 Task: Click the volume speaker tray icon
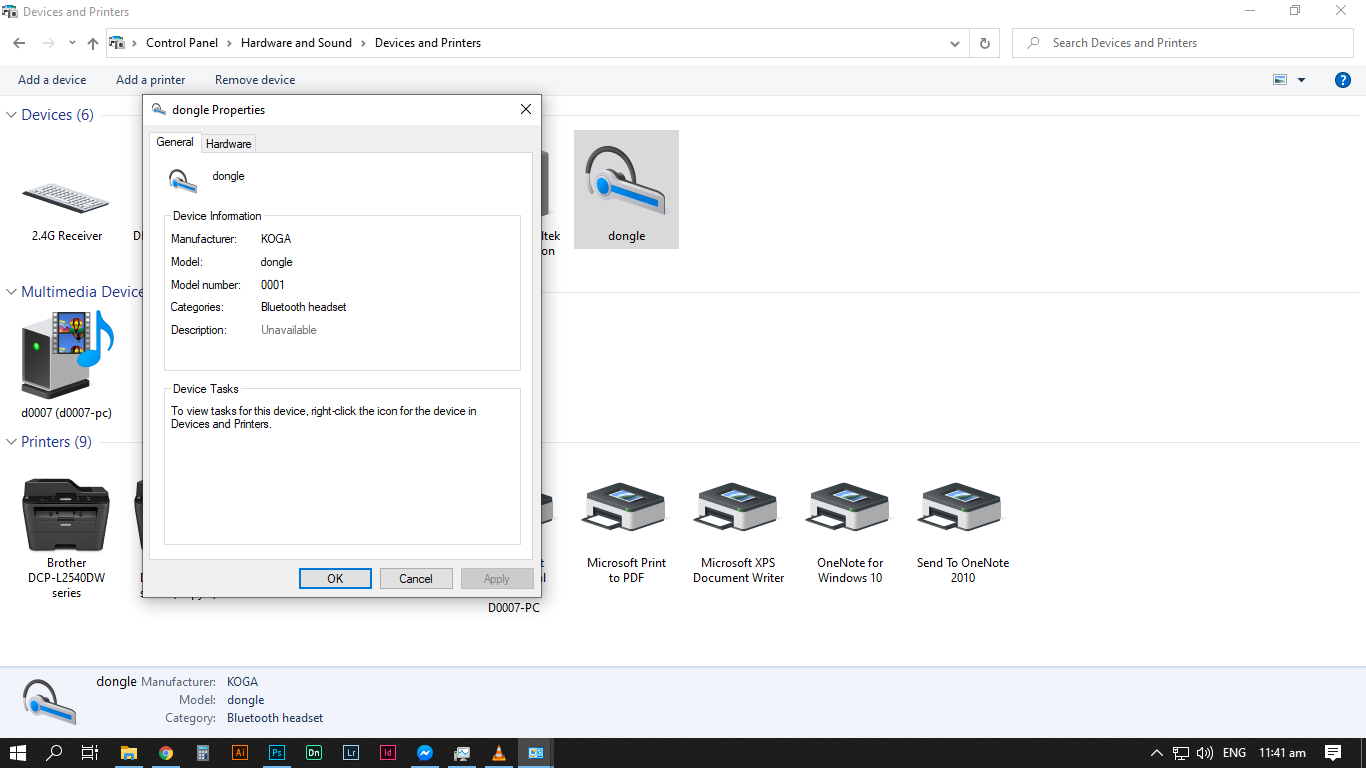click(1205, 753)
